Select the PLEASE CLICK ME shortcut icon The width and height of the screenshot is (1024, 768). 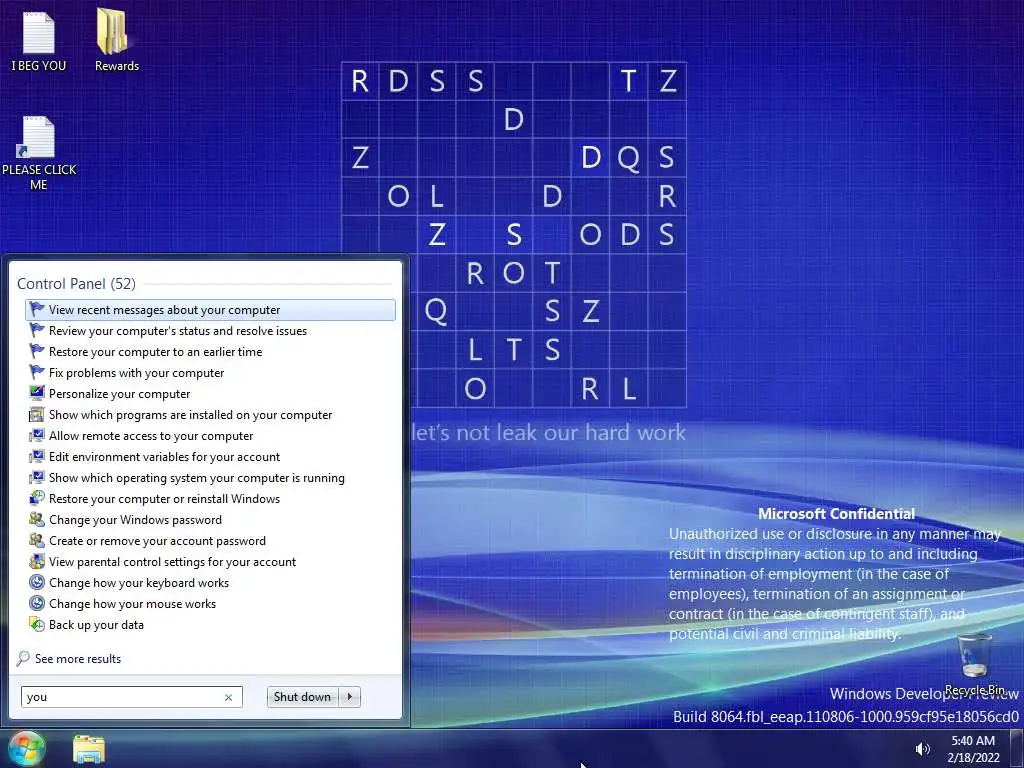pos(39,152)
